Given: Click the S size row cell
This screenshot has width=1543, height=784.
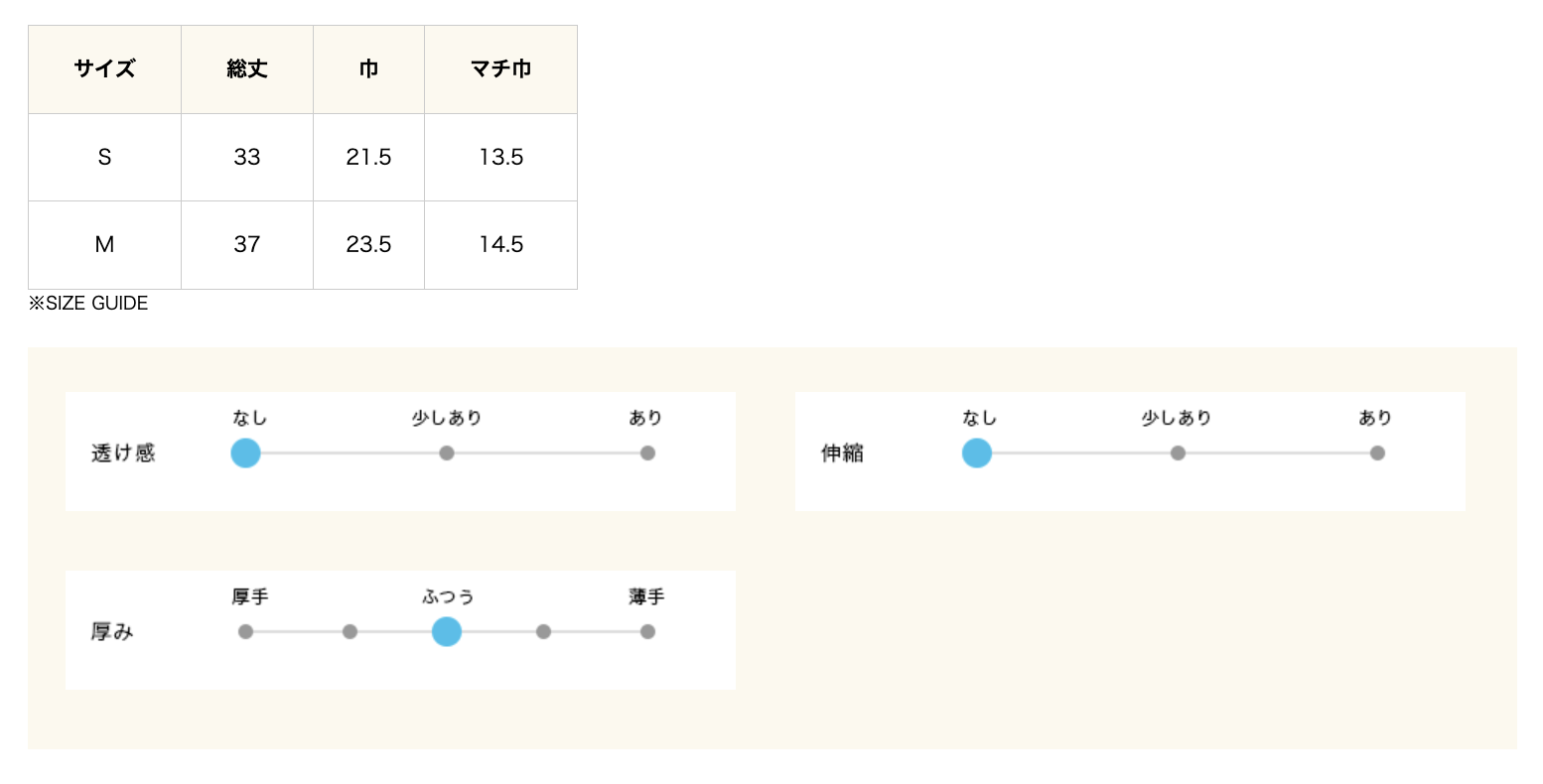Looking at the screenshot, I should pos(104,158).
